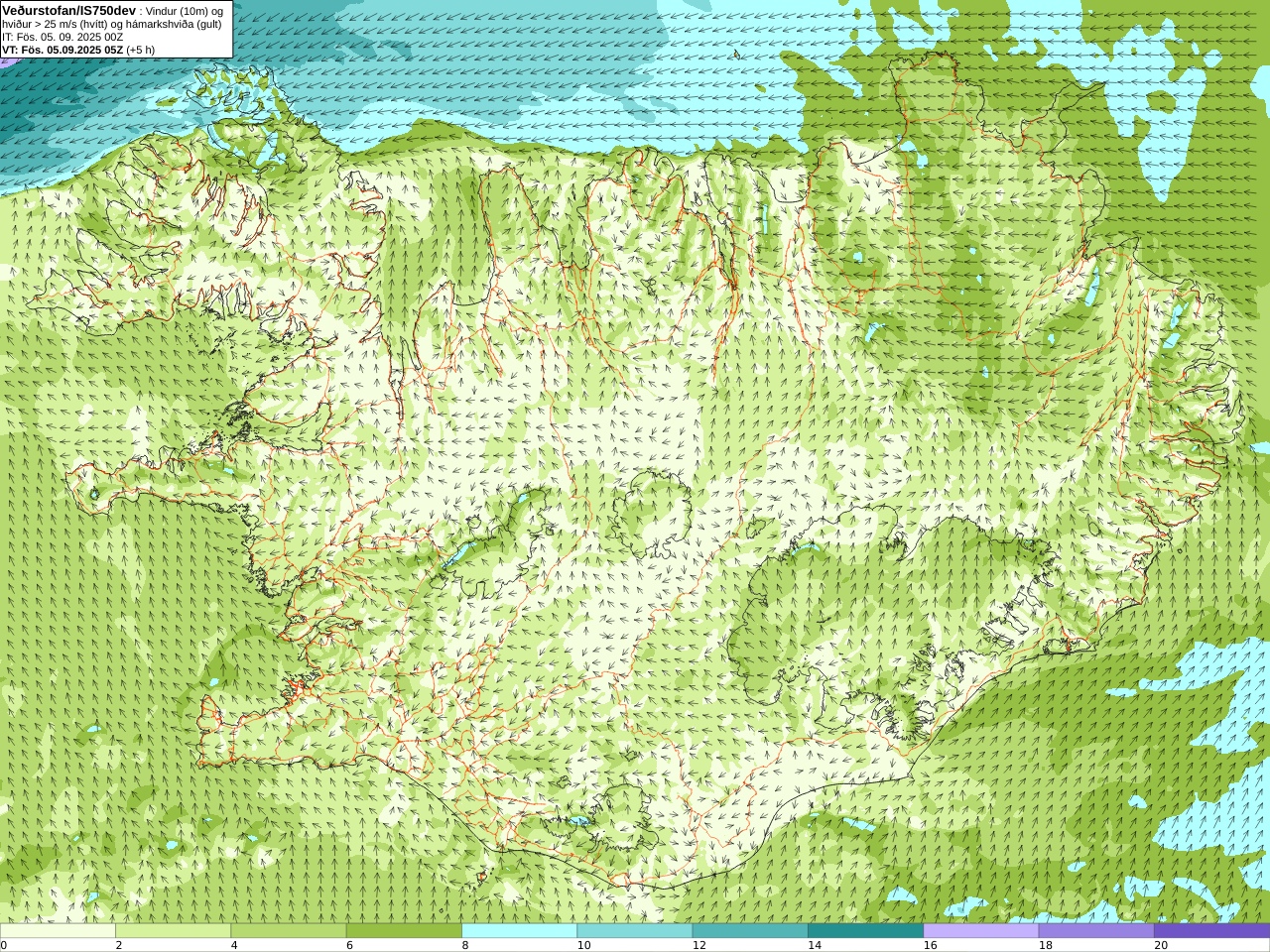Pick the lavender 16–18 m/s legend swatch
Screen dimensions: 1270x952
coord(980,930)
